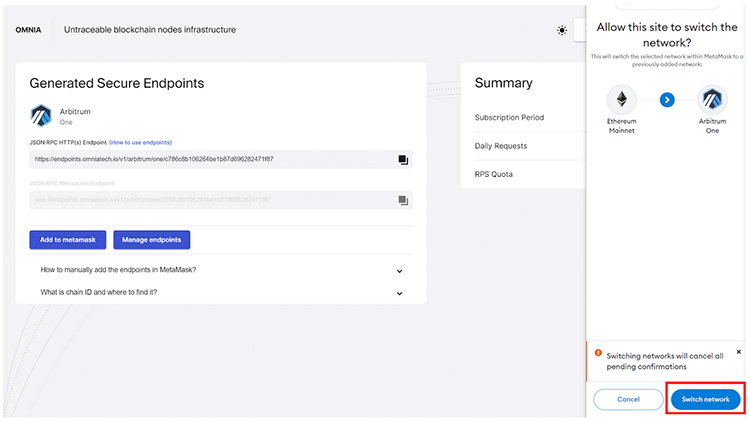
Task: Toggle the light/dark theme sun icon
Action: point(562,30)
